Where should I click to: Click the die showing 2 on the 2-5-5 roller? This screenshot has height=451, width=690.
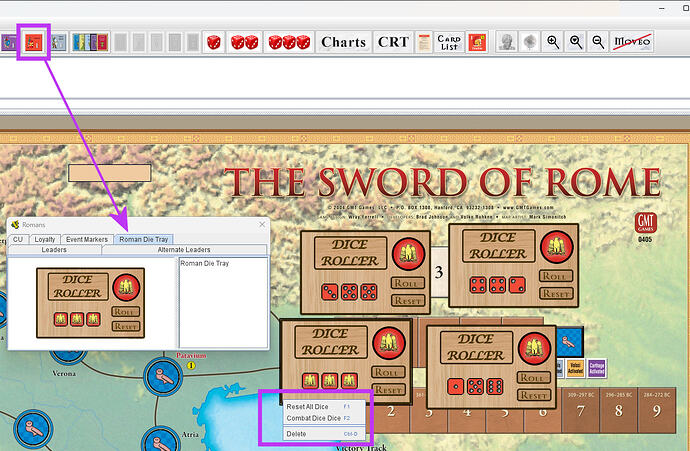pyautogui.click(x=330, y=292)
